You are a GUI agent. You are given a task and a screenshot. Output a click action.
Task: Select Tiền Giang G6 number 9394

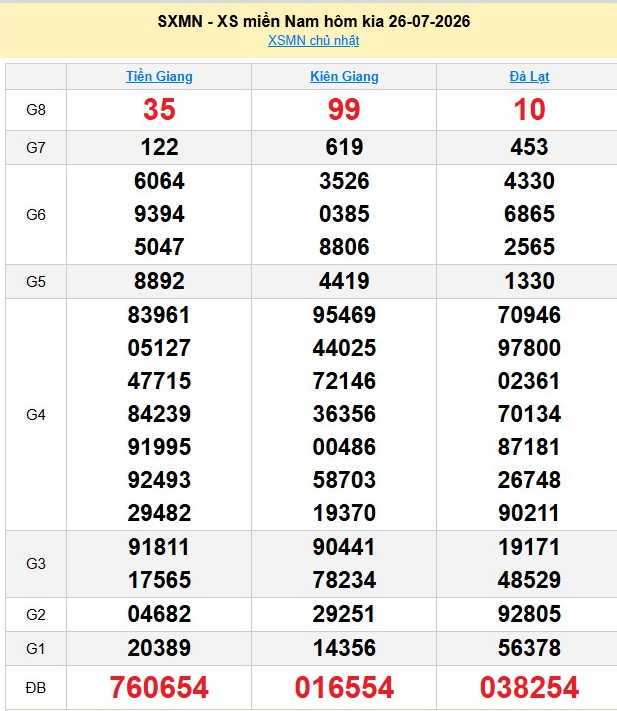159,214
